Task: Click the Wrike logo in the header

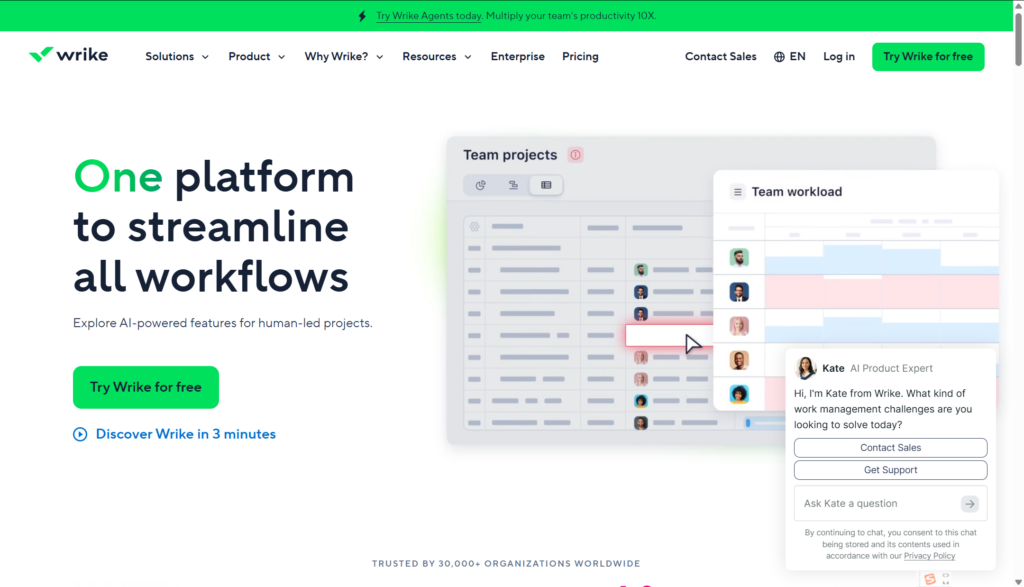Action: [68, 56]
